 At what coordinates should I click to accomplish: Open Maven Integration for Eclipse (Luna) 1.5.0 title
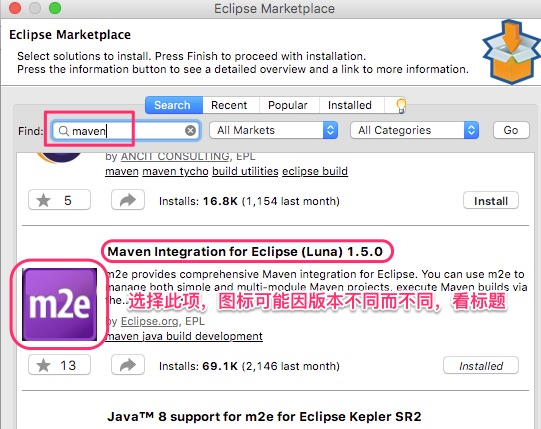point(245,252)
